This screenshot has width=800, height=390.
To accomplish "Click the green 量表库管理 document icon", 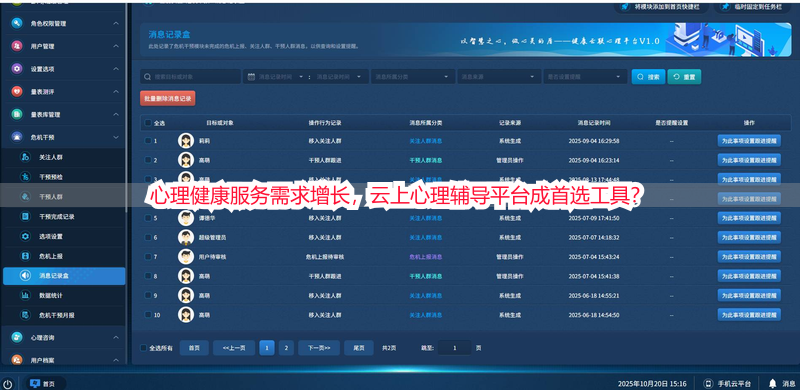I will point(17,114).
